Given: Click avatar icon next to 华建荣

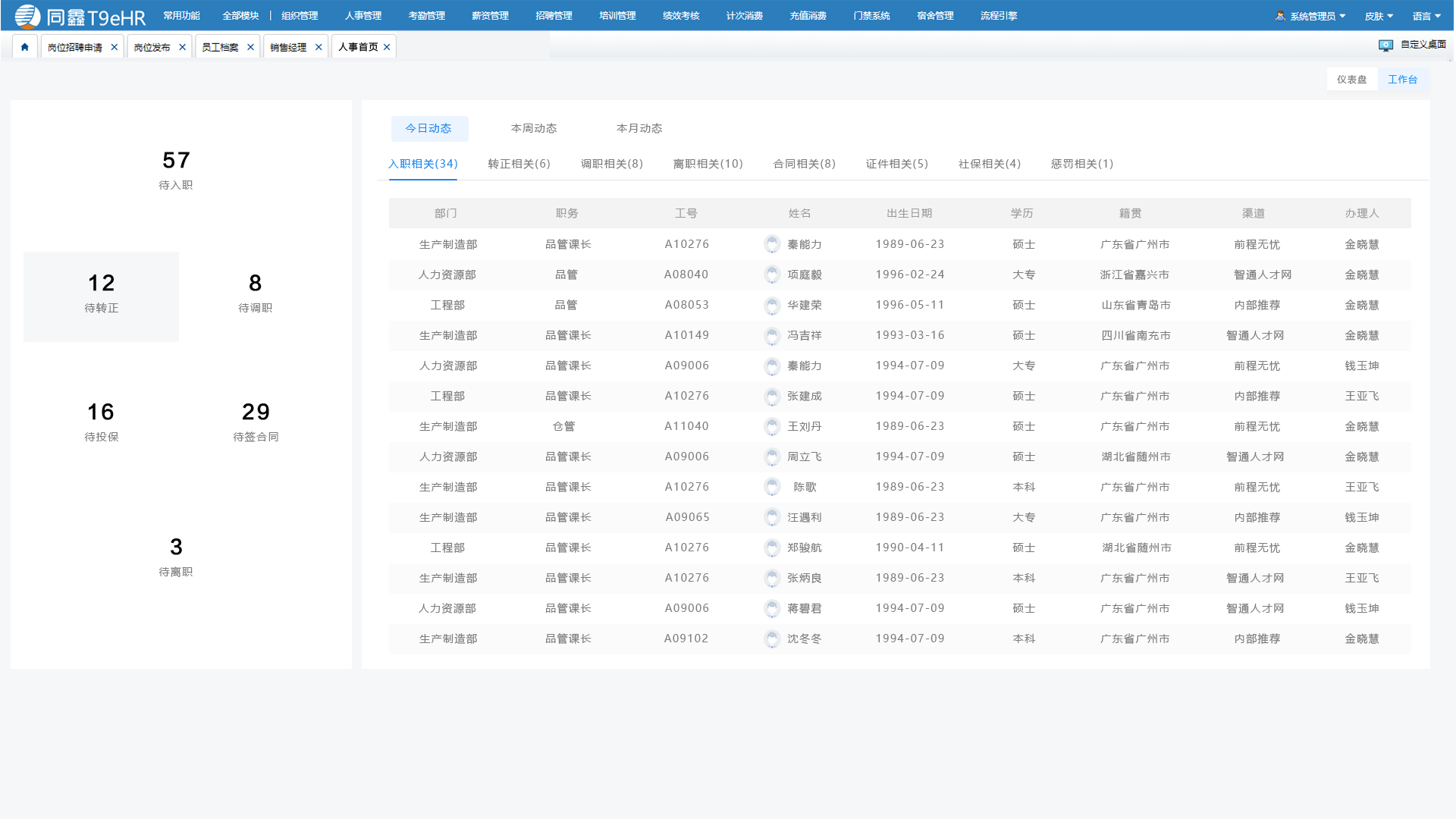Looking at the screenshot, I should (x=772, y=305).
